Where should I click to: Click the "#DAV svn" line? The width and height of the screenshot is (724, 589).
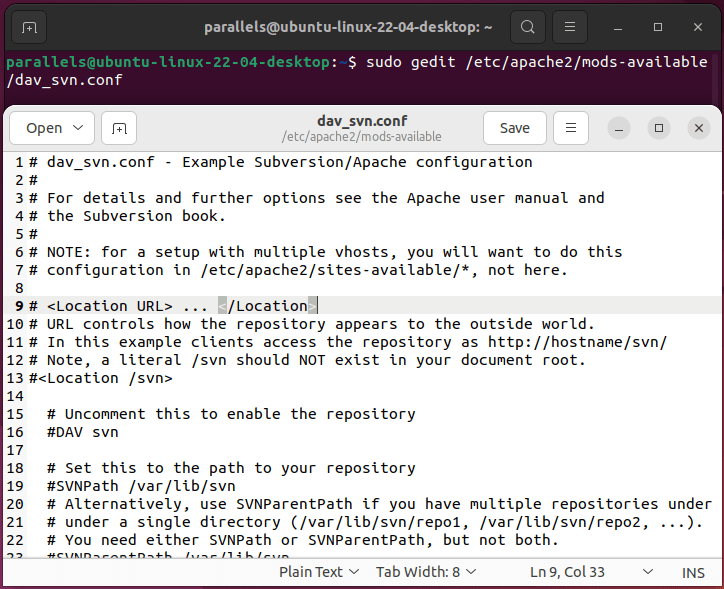pyautogui.click(x=83, y=432)
